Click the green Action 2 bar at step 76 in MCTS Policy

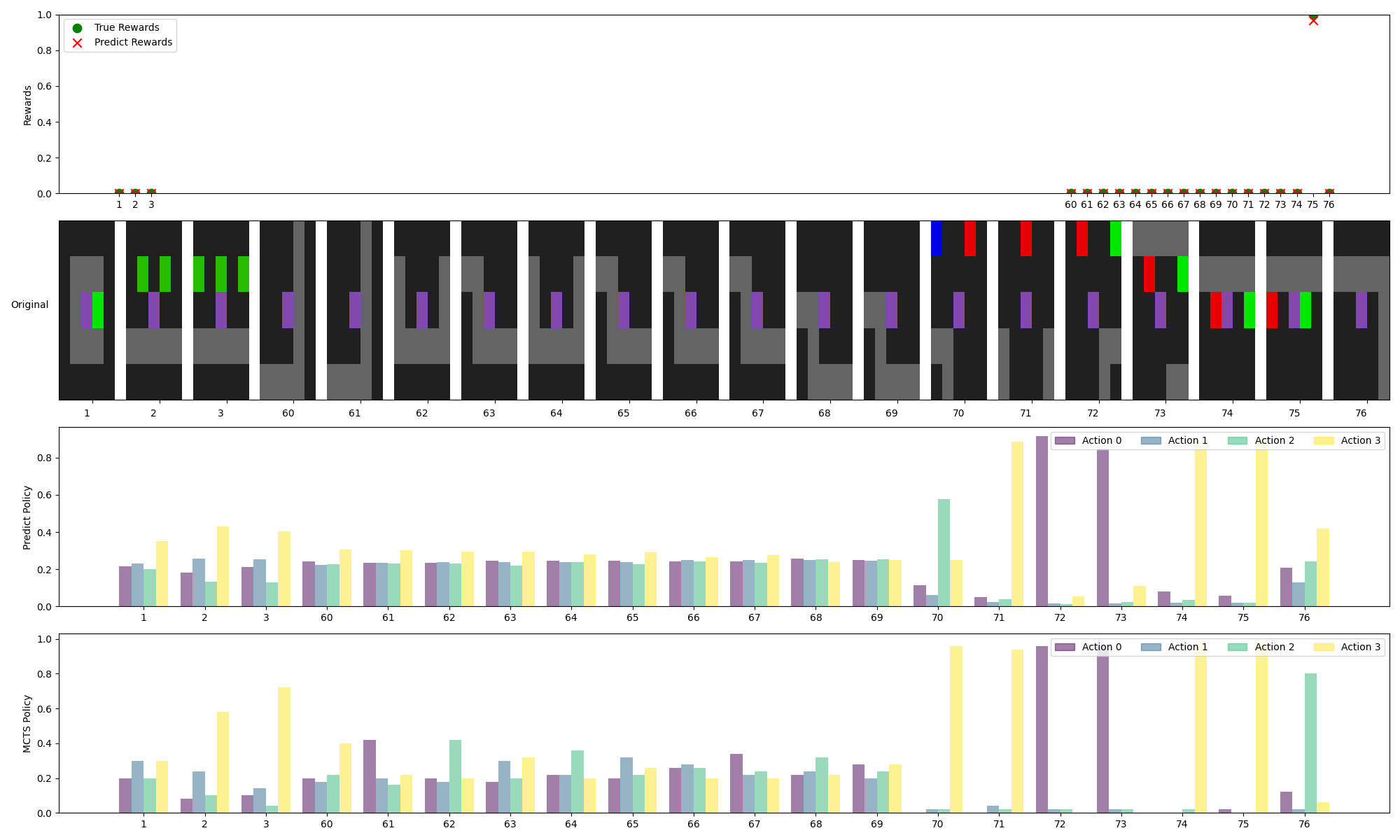pos(1310,743)
